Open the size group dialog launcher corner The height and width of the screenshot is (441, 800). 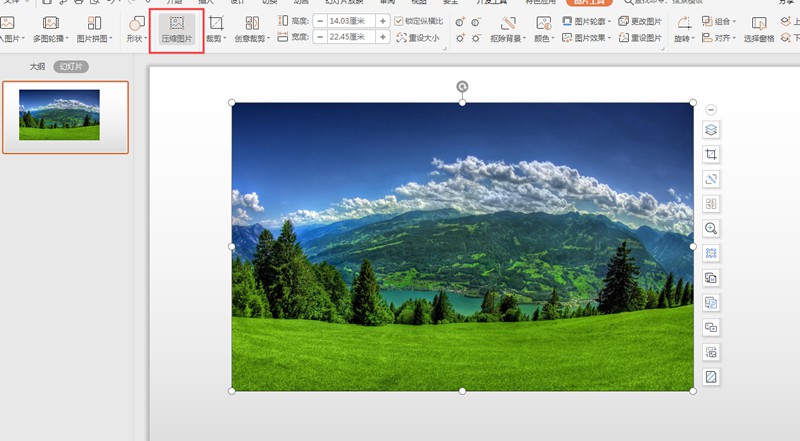[445, 49]
